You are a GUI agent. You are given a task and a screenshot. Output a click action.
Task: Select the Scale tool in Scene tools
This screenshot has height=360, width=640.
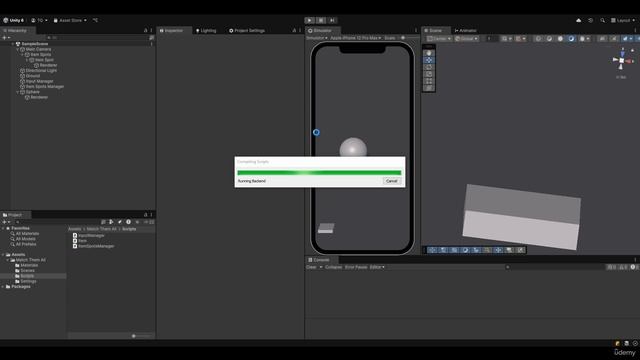tap(429, 74)
